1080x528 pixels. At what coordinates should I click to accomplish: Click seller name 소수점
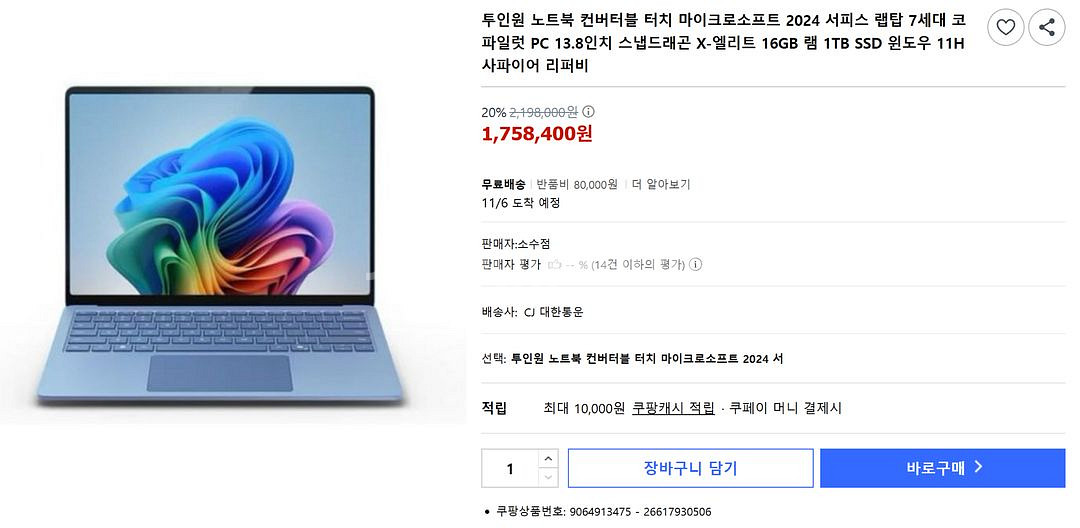click(534, 244)
